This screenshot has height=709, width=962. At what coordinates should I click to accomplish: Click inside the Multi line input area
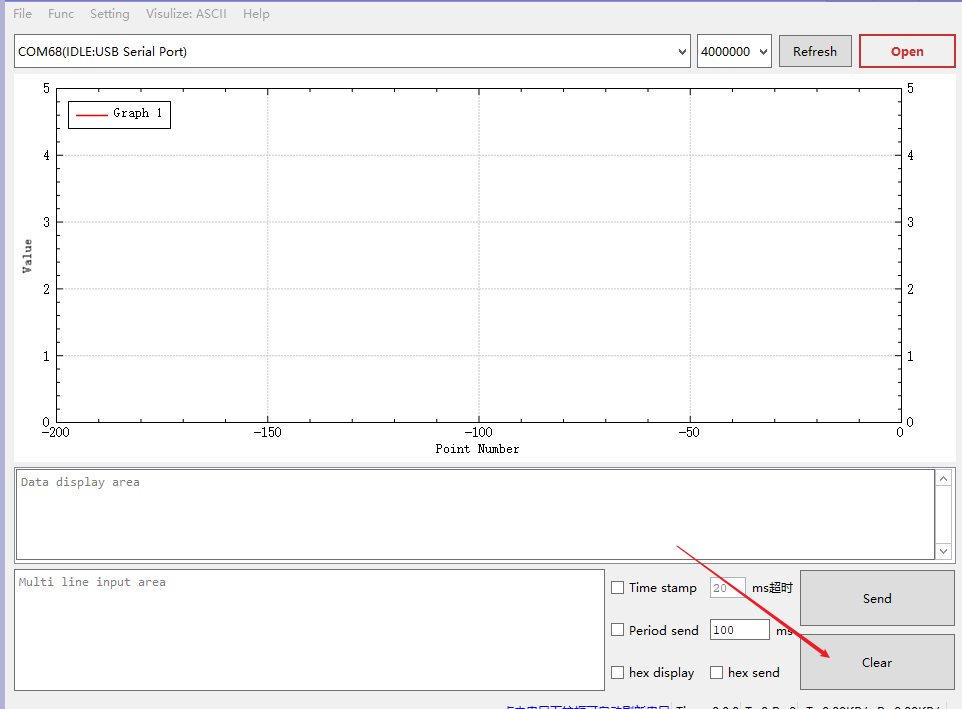click(309, 630)
